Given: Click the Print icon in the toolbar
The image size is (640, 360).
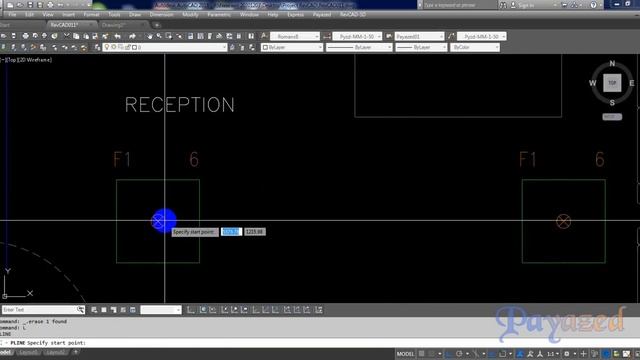Looking at the screenshot, I should (x=25, y=36).
